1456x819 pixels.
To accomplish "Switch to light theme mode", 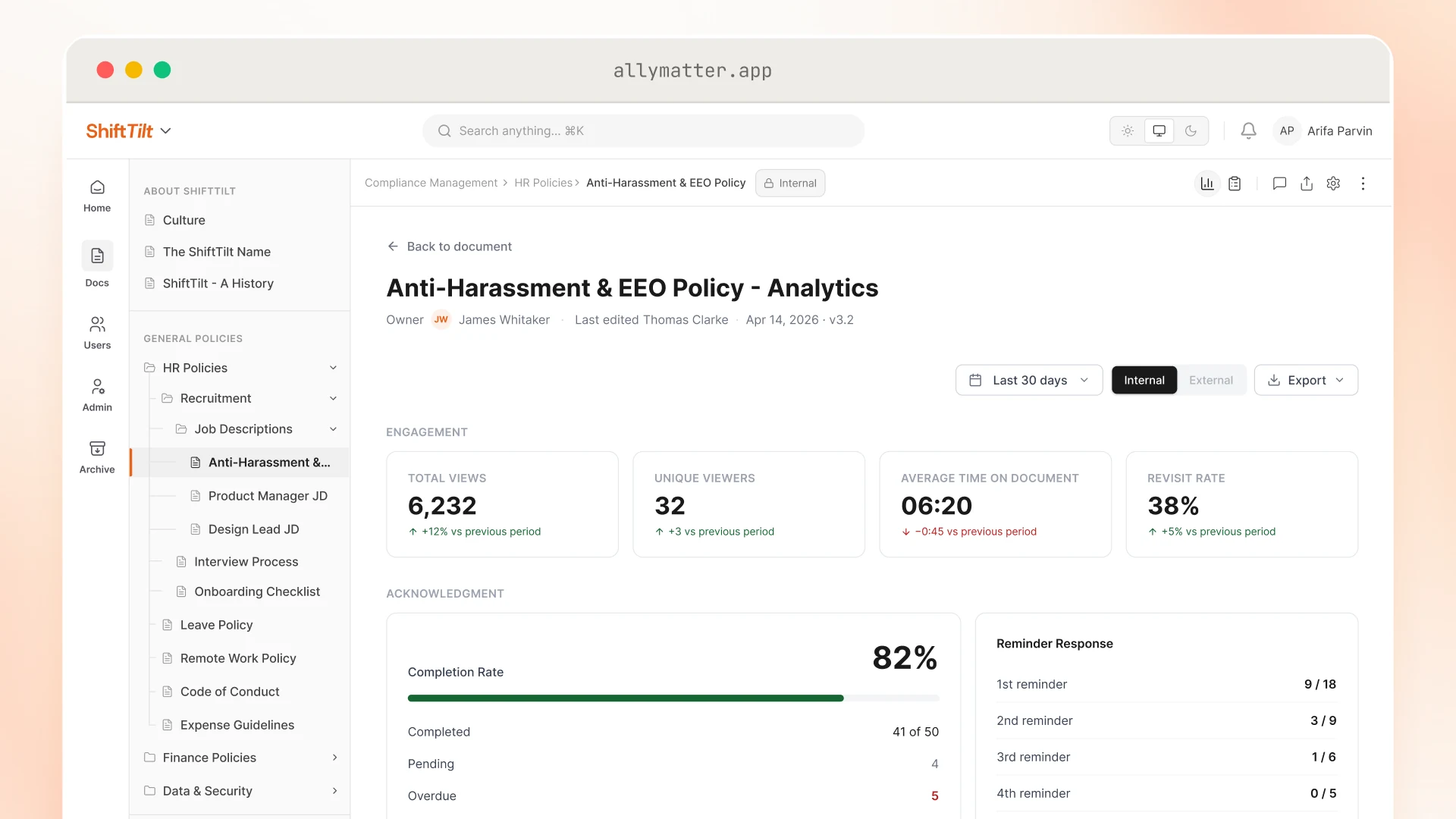I will 1128,130.
